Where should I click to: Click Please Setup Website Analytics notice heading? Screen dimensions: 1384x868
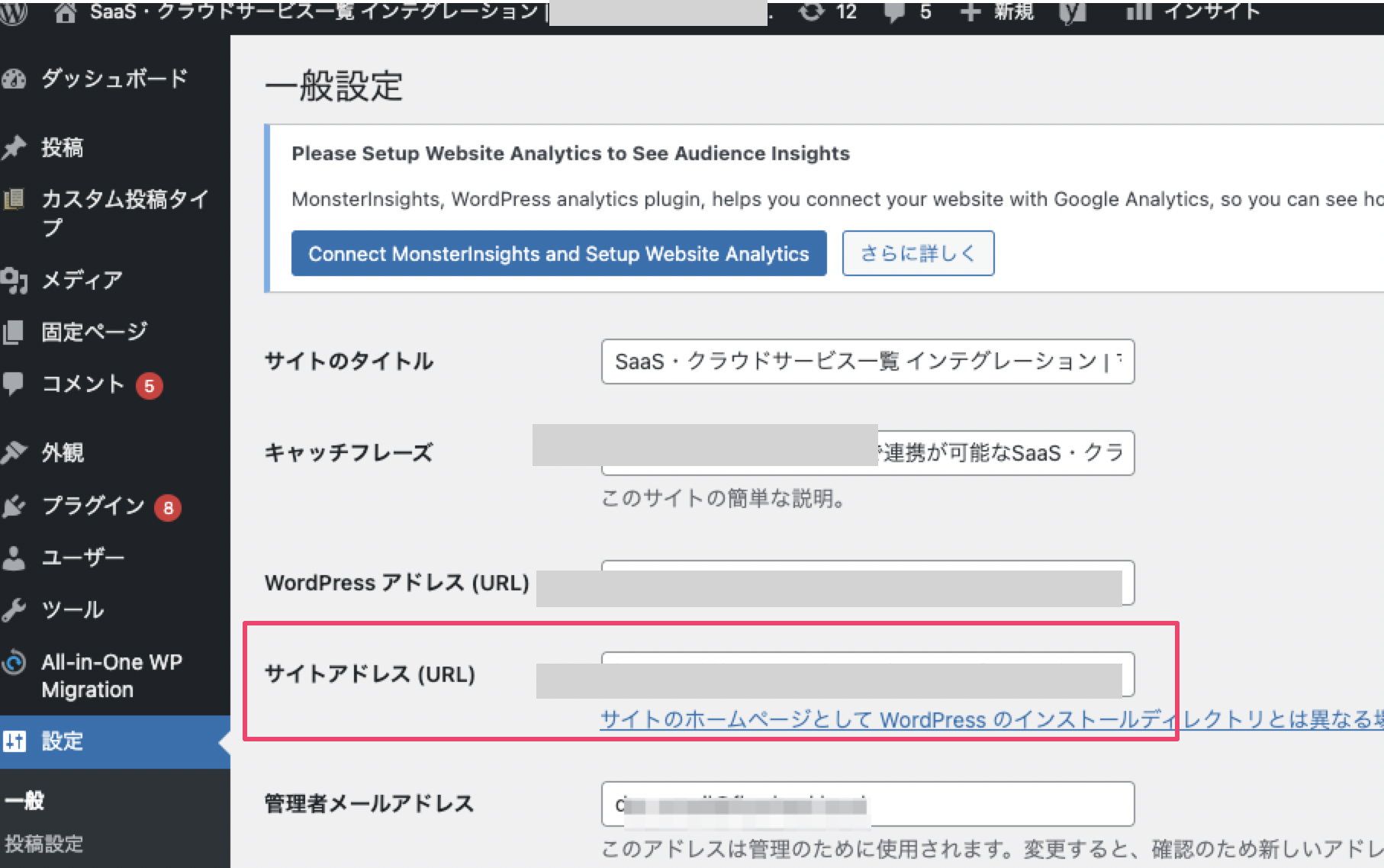click(571, 153)
